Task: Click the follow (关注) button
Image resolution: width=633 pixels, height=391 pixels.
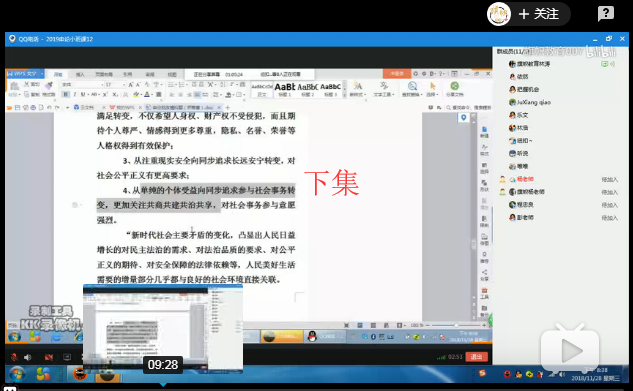Action: (x=539, y=14)
